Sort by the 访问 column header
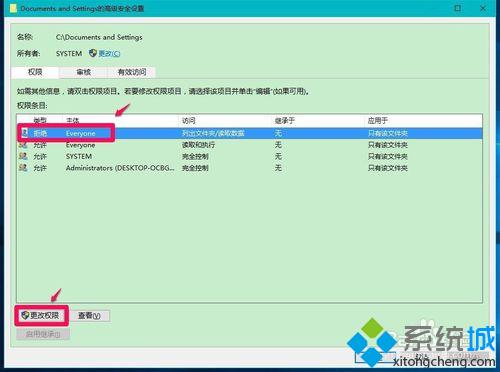Image resolution: width=500 pixels, height=372 pixels. [x=188, y=120]
